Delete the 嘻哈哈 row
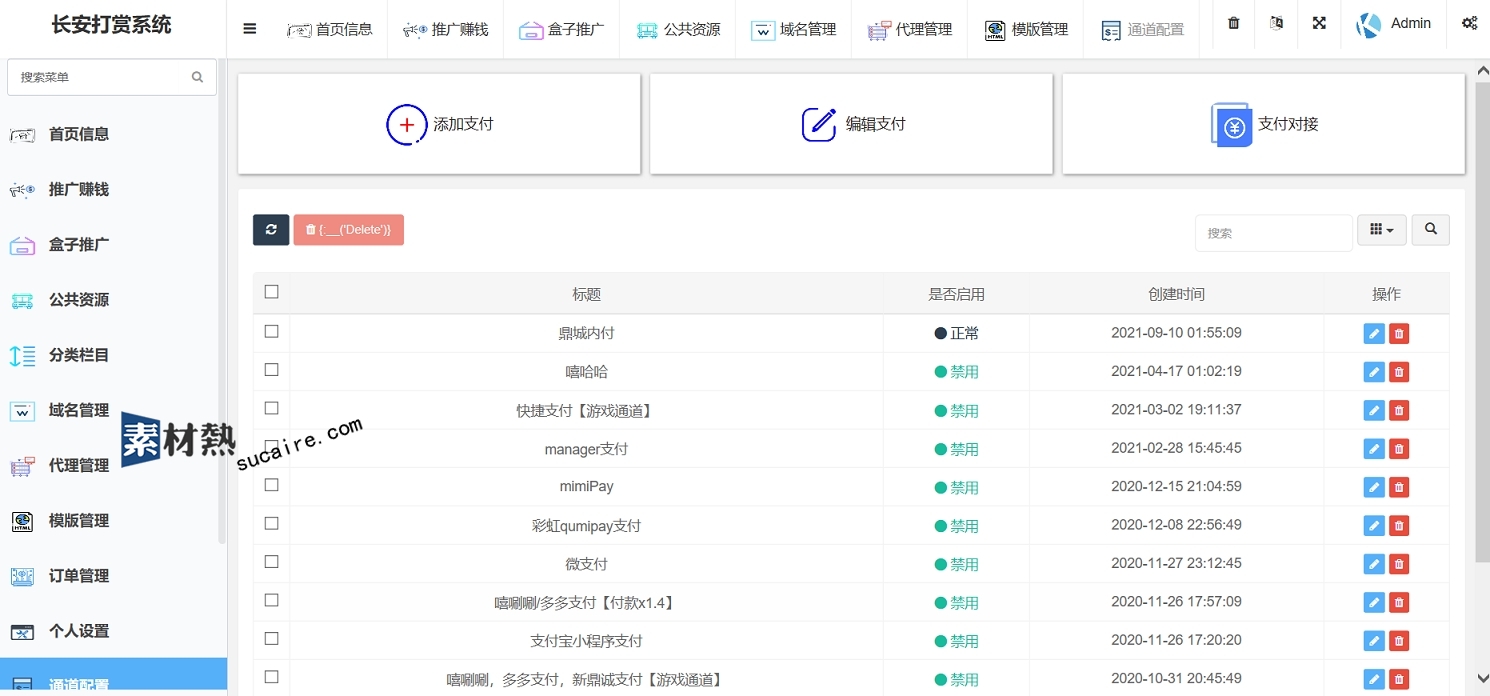1490x696 pixels. pos(1399,372)
